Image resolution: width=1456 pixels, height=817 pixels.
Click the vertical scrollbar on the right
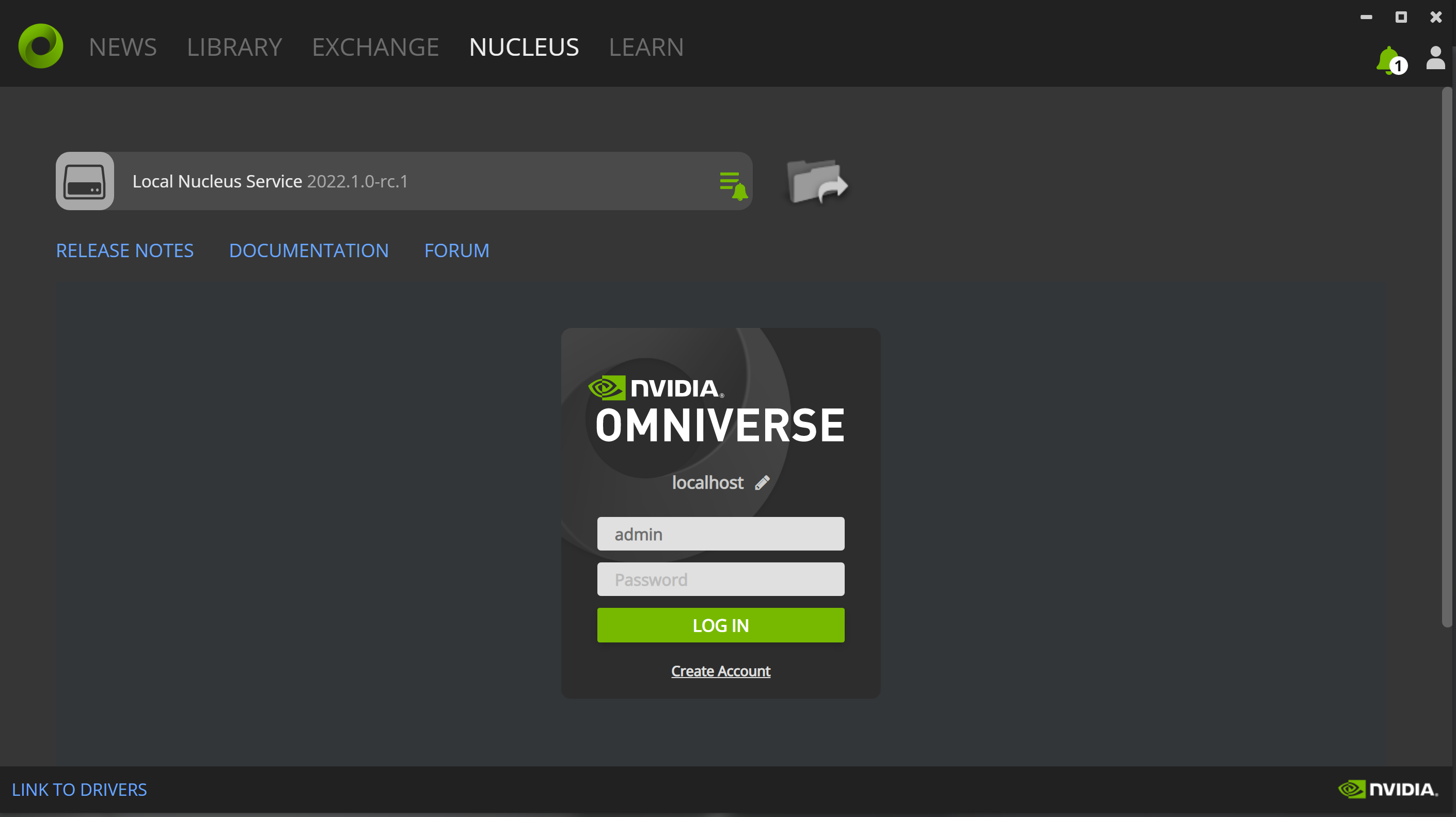coord(1446,357)
